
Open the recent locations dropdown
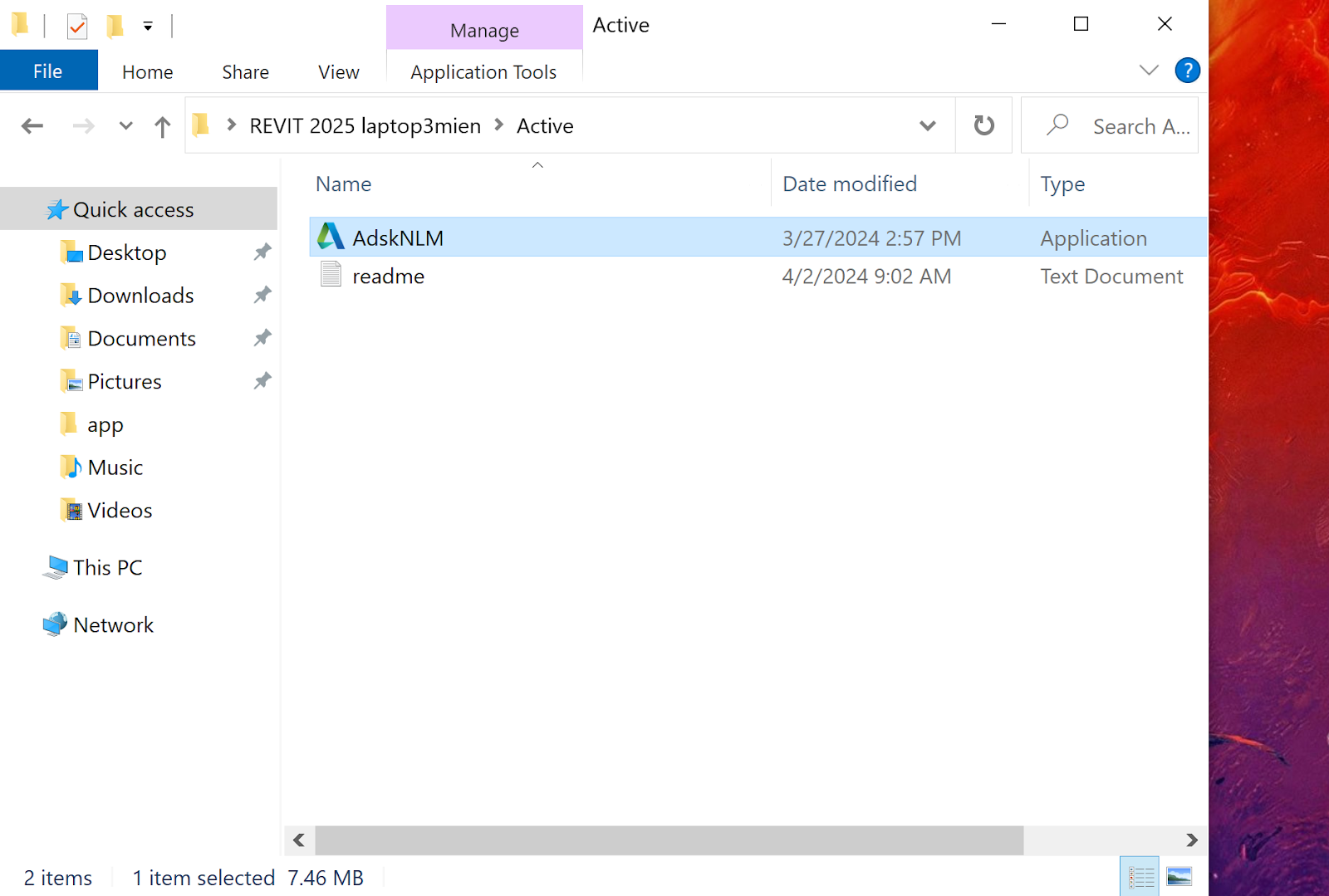(x=125, y=126)
